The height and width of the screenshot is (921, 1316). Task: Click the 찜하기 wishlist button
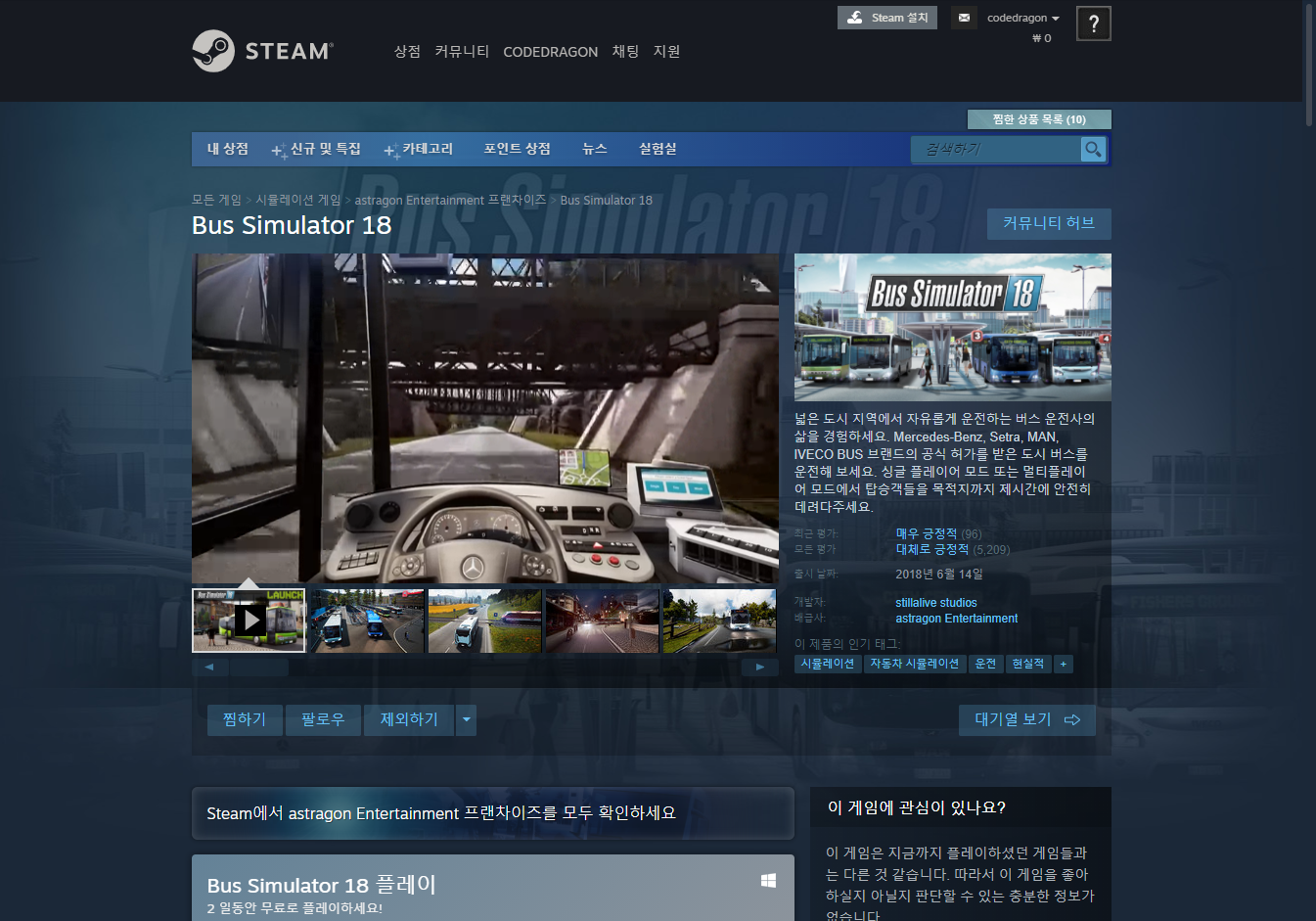pyautogui.click(x=245, y=719)
